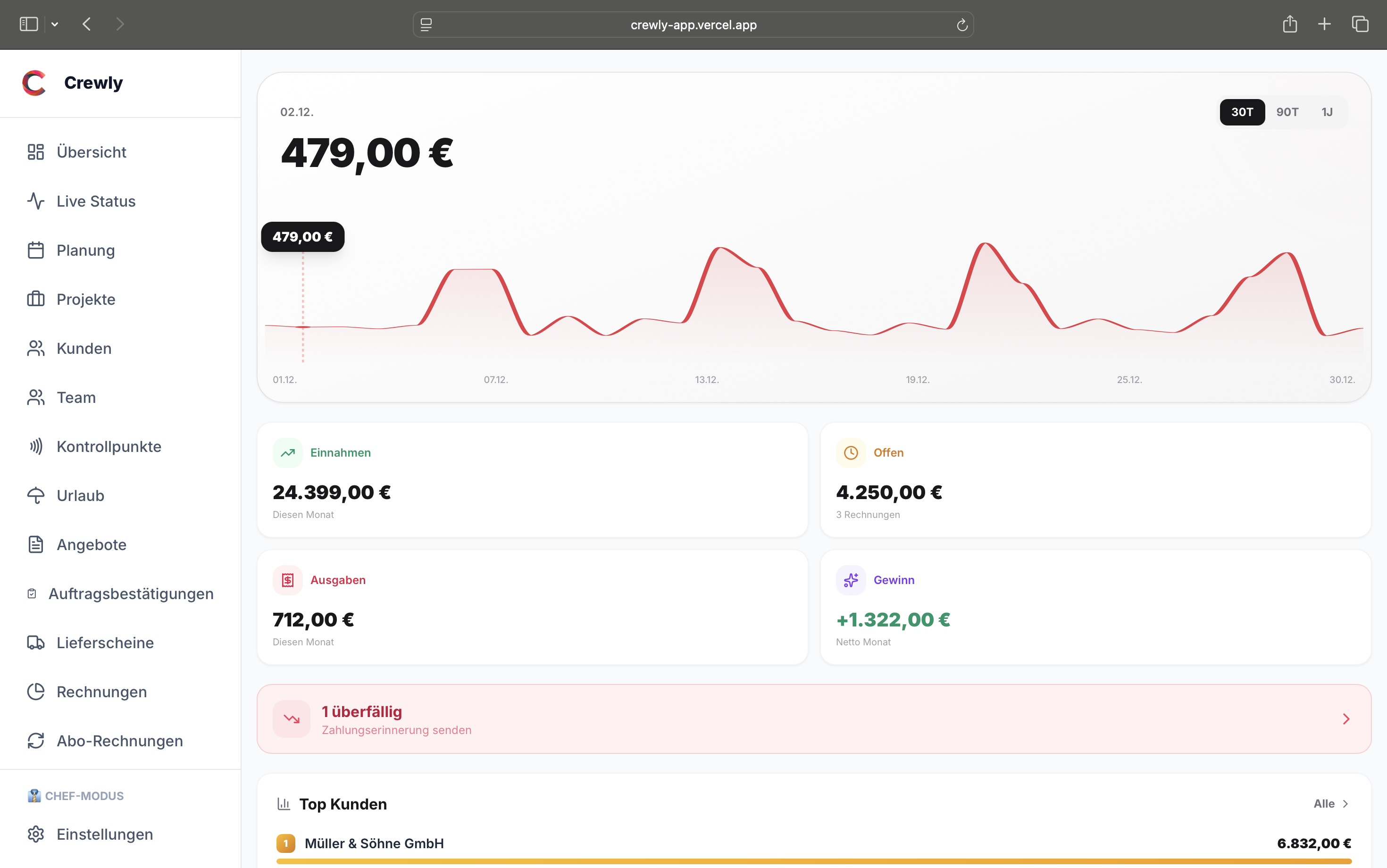Screen dimensions: 1387x868
Task: Click the Live Status pulse icon
Action: (x=35, y=201)
